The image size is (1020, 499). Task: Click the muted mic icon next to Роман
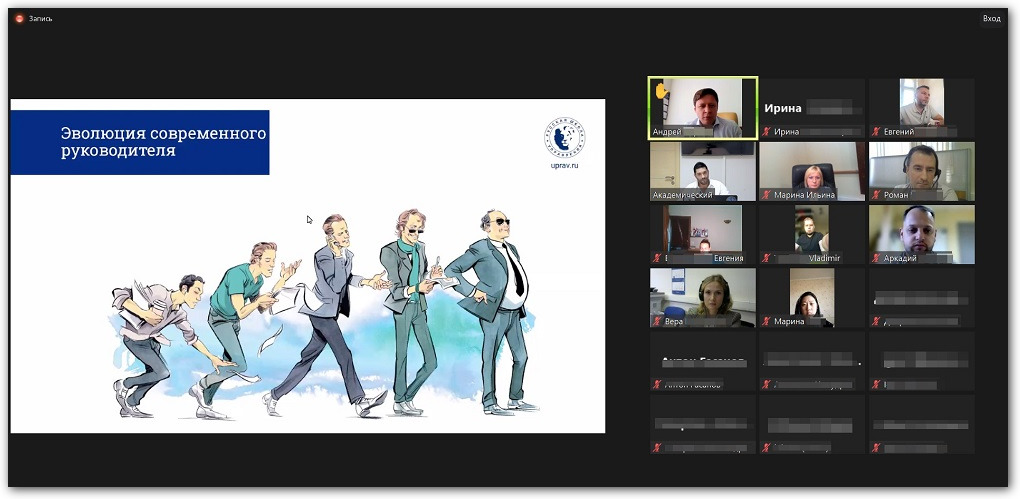pyautogui.click(x=876, y=195)
